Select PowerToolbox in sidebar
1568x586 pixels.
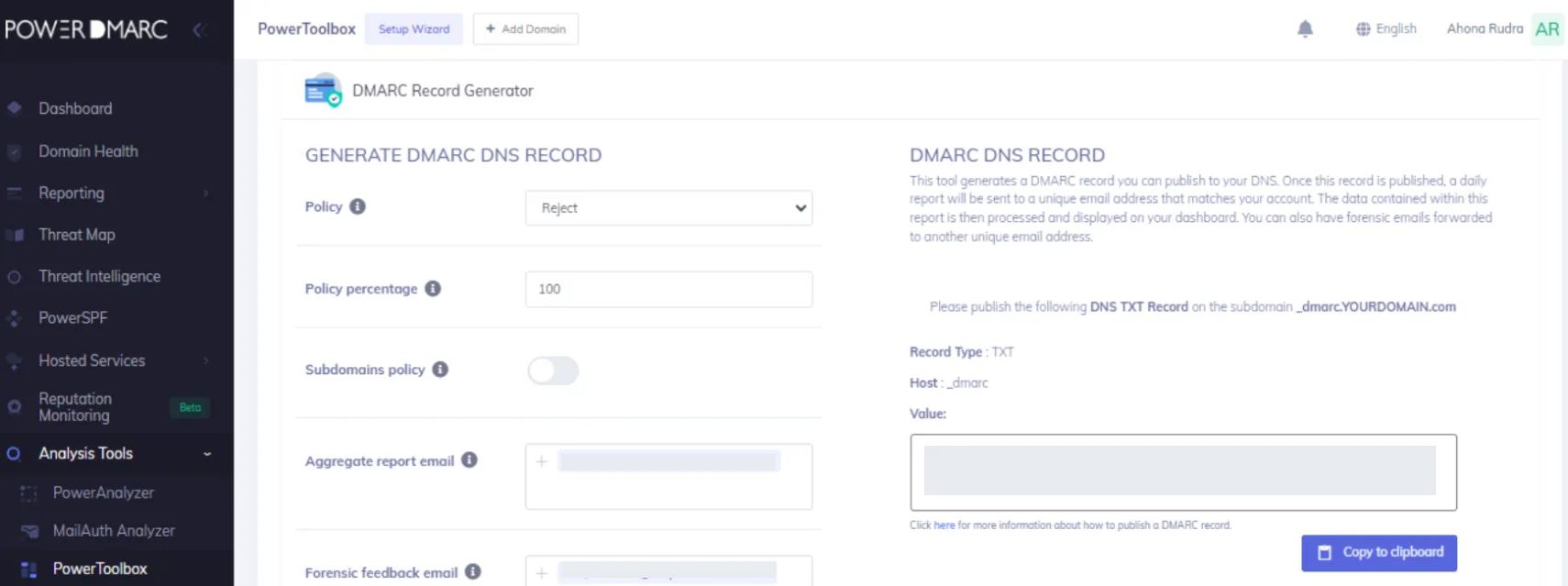(x=100, y=569)
